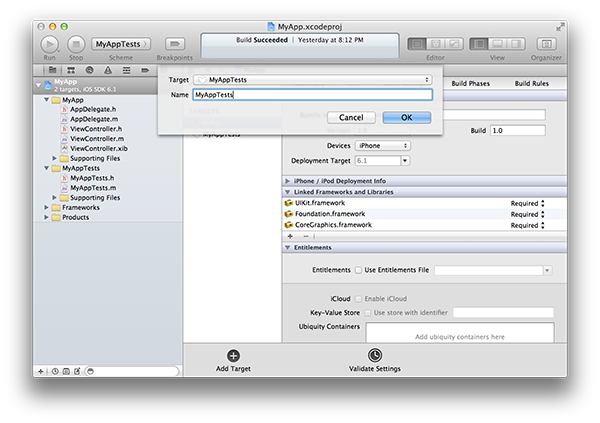The width and height of the screenshot is (600, 423).
Task: Collapse the Entitlements section
Action: [287, 248]
